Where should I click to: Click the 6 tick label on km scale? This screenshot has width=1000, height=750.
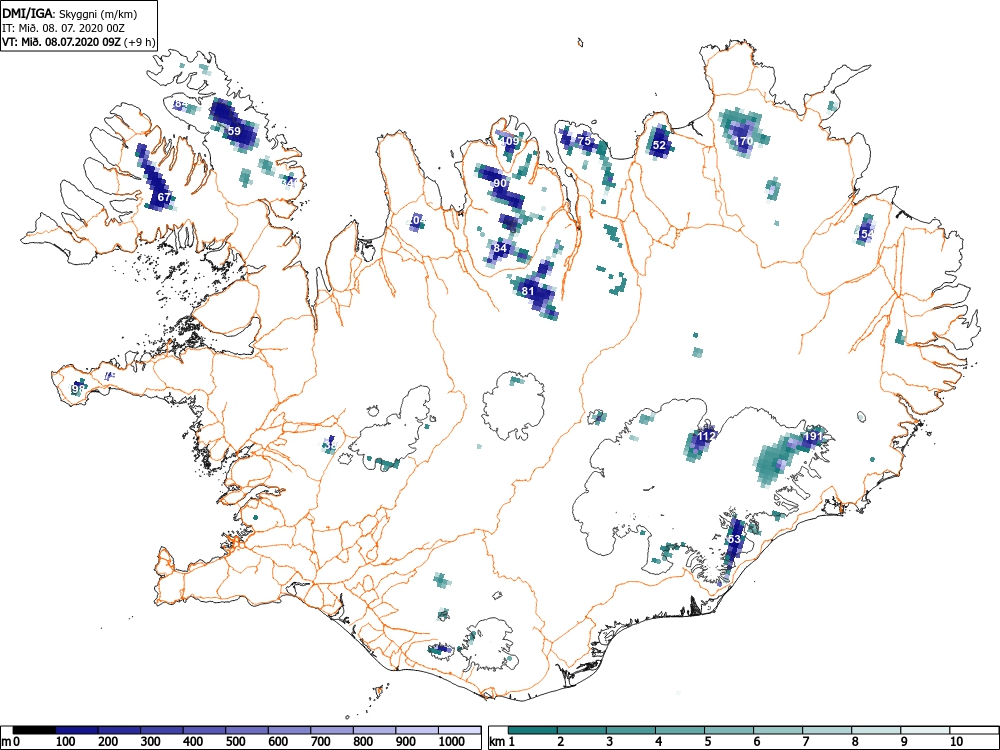757,742
